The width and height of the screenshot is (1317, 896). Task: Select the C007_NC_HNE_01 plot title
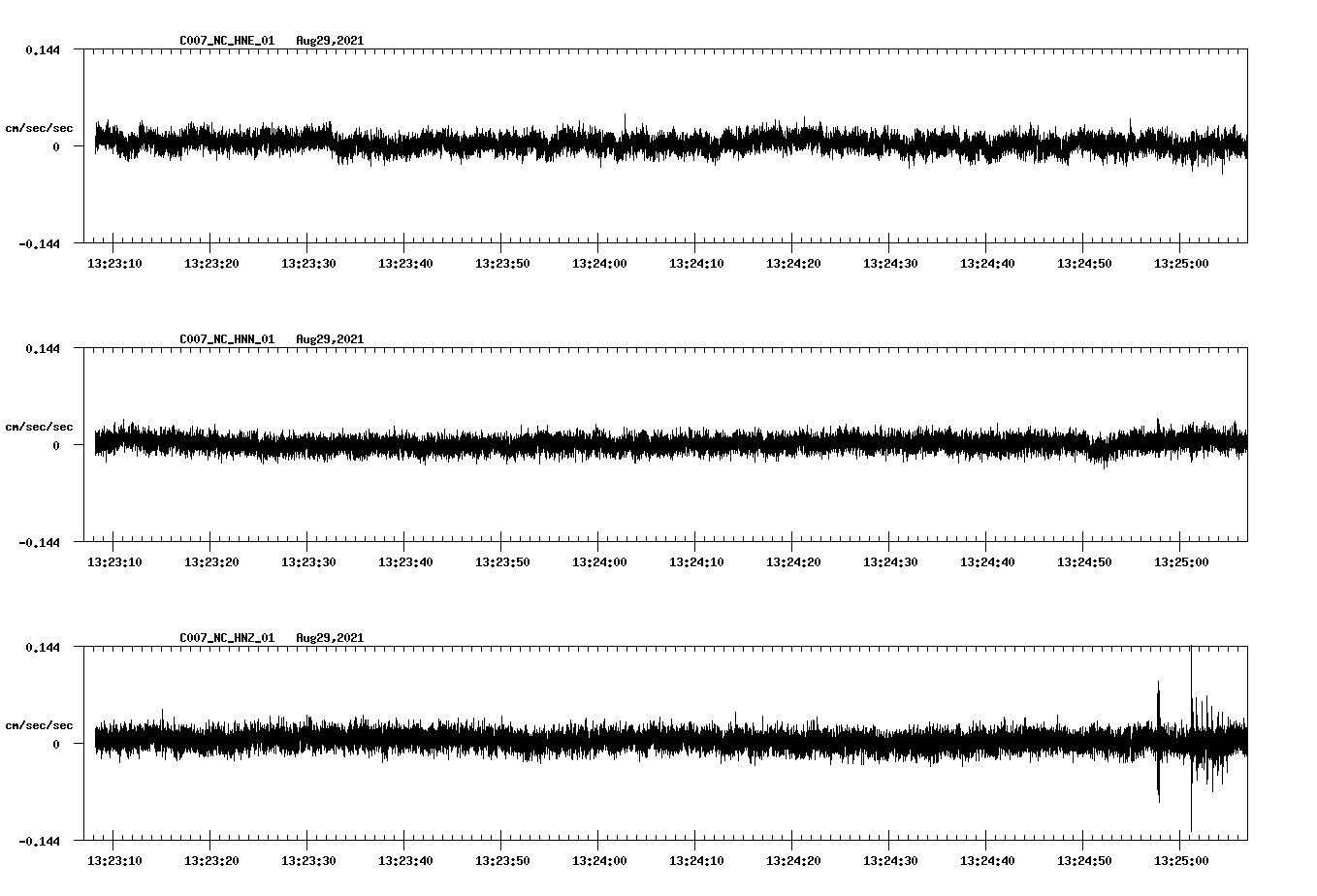(227, 41)
